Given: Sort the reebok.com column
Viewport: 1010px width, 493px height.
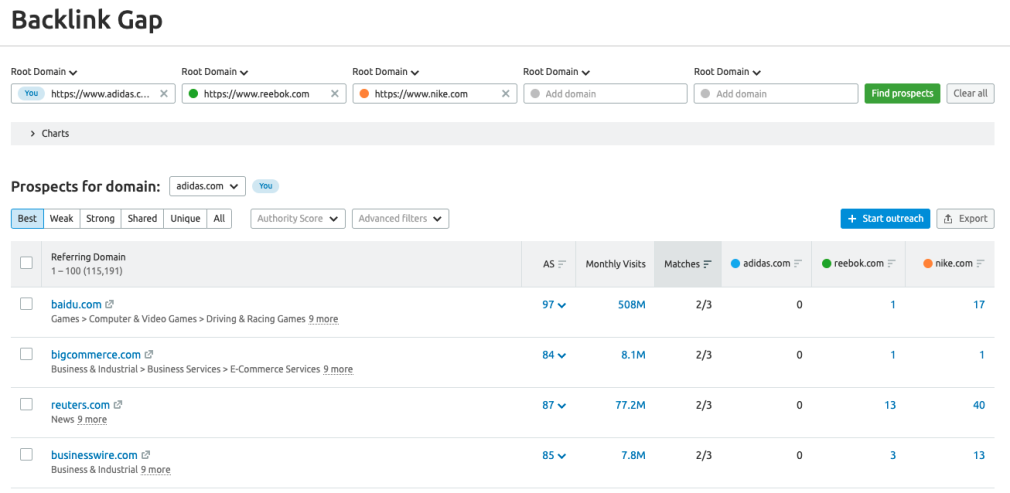Looking at the screenshot, I should pos(891,264).
